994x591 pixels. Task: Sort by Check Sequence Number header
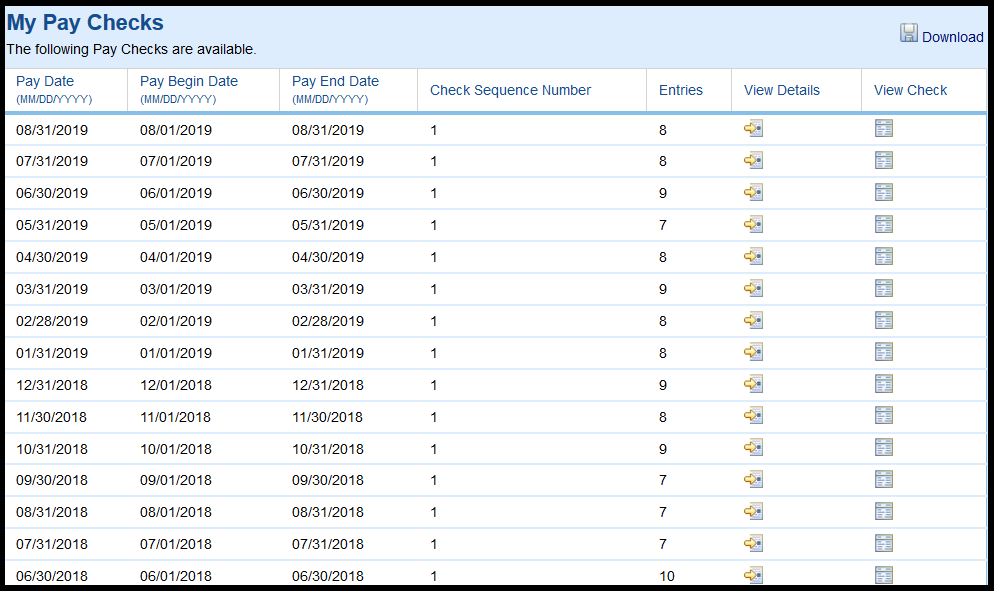tap(510, 90)
